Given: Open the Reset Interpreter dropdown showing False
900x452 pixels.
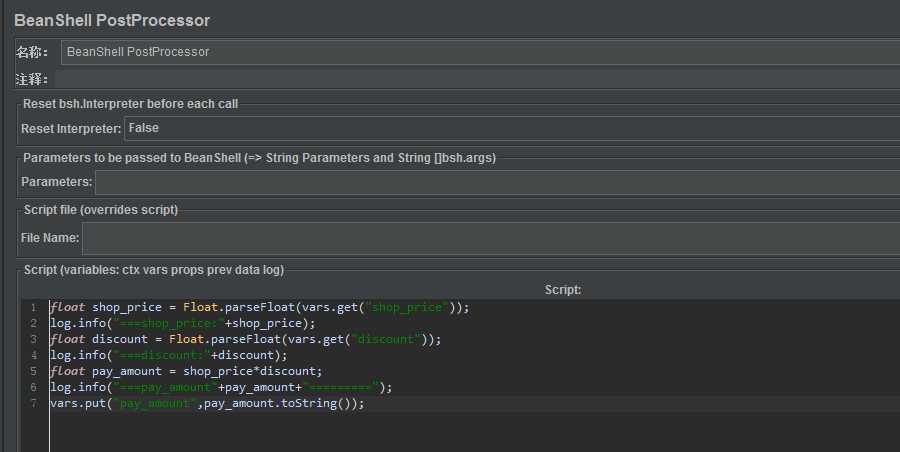Looking at the screenshot, I should click(x=512, y=129).
